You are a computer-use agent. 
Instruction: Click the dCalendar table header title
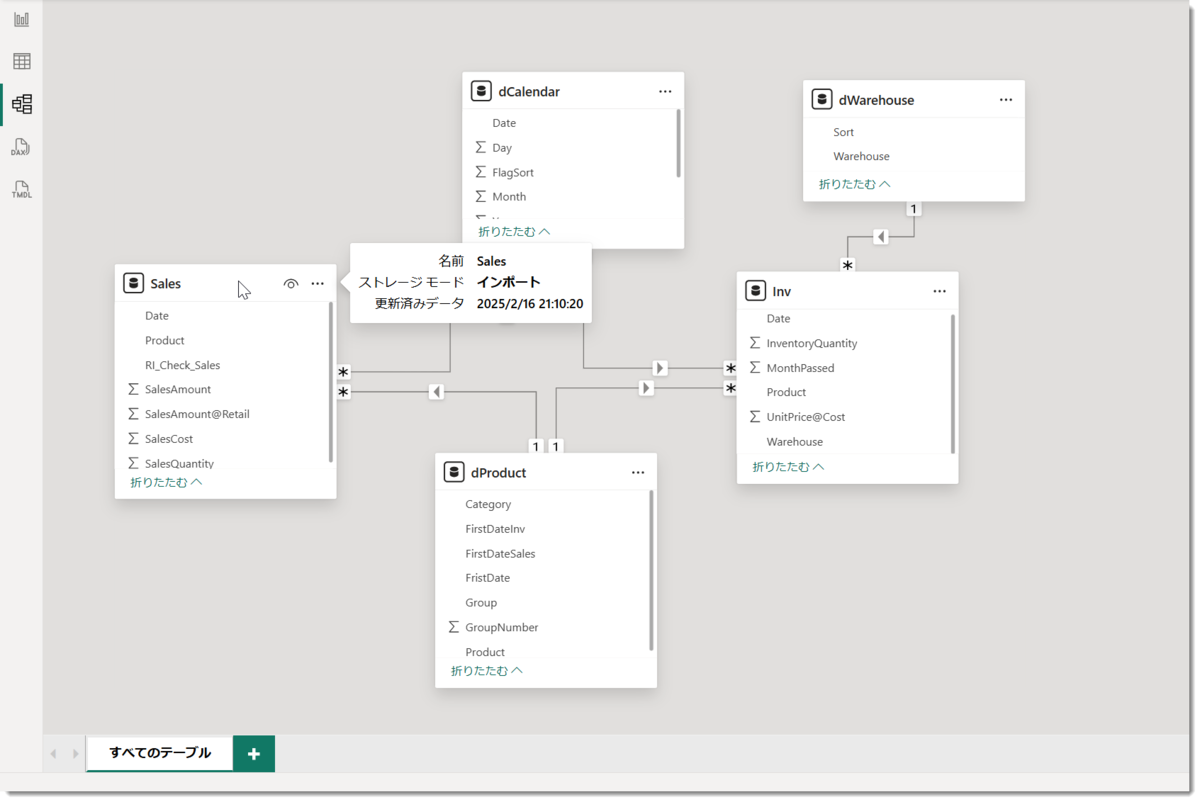click(x=529, y=92)
